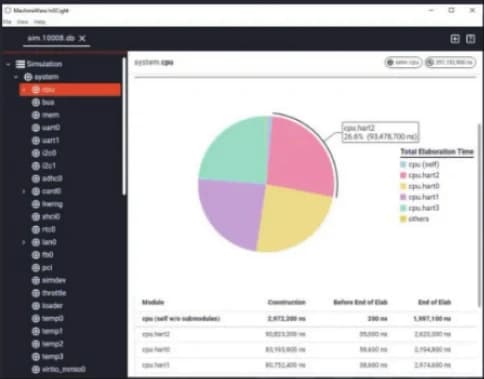Expand the lan0 tree node
The height and width of the screenshot is (379, 484).
[24, 242]
